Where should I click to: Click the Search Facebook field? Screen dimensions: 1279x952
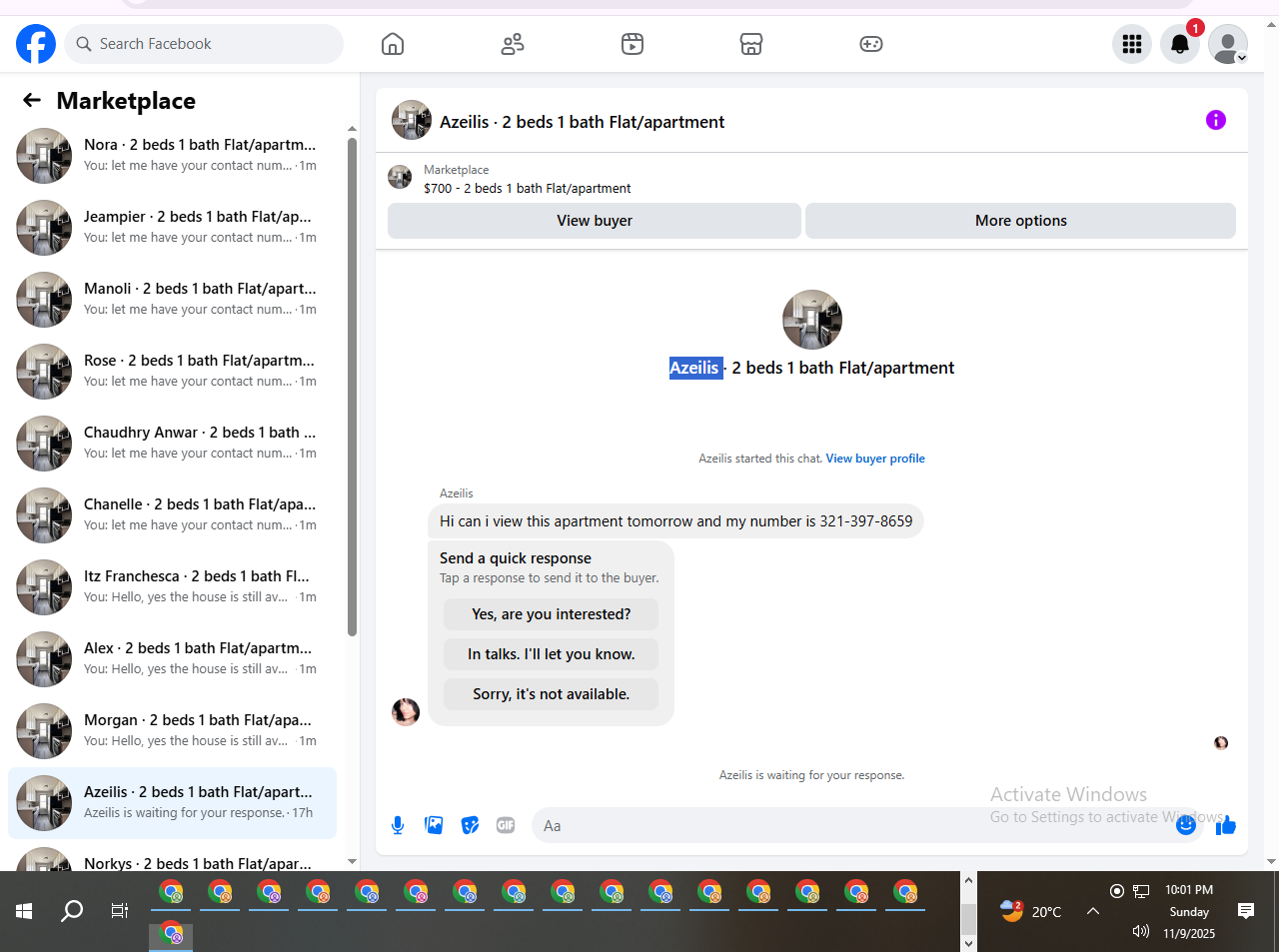coord(204,44)
